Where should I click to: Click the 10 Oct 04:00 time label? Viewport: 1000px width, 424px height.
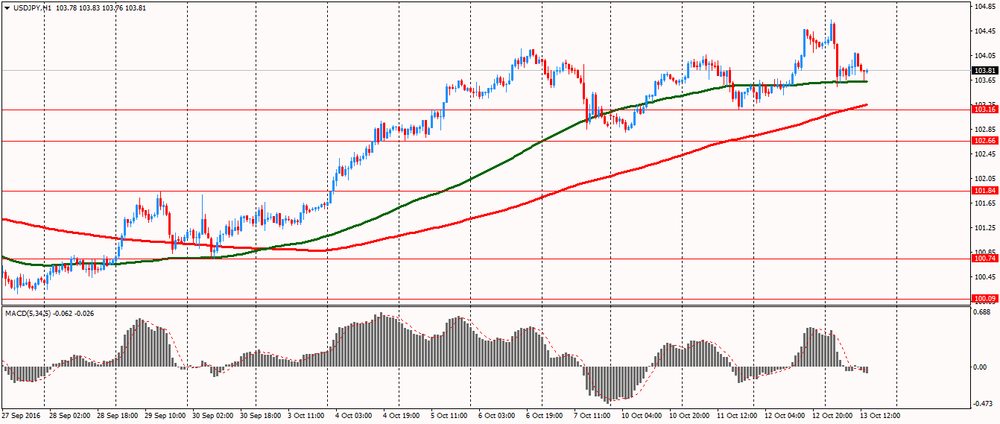coord(642,415)
